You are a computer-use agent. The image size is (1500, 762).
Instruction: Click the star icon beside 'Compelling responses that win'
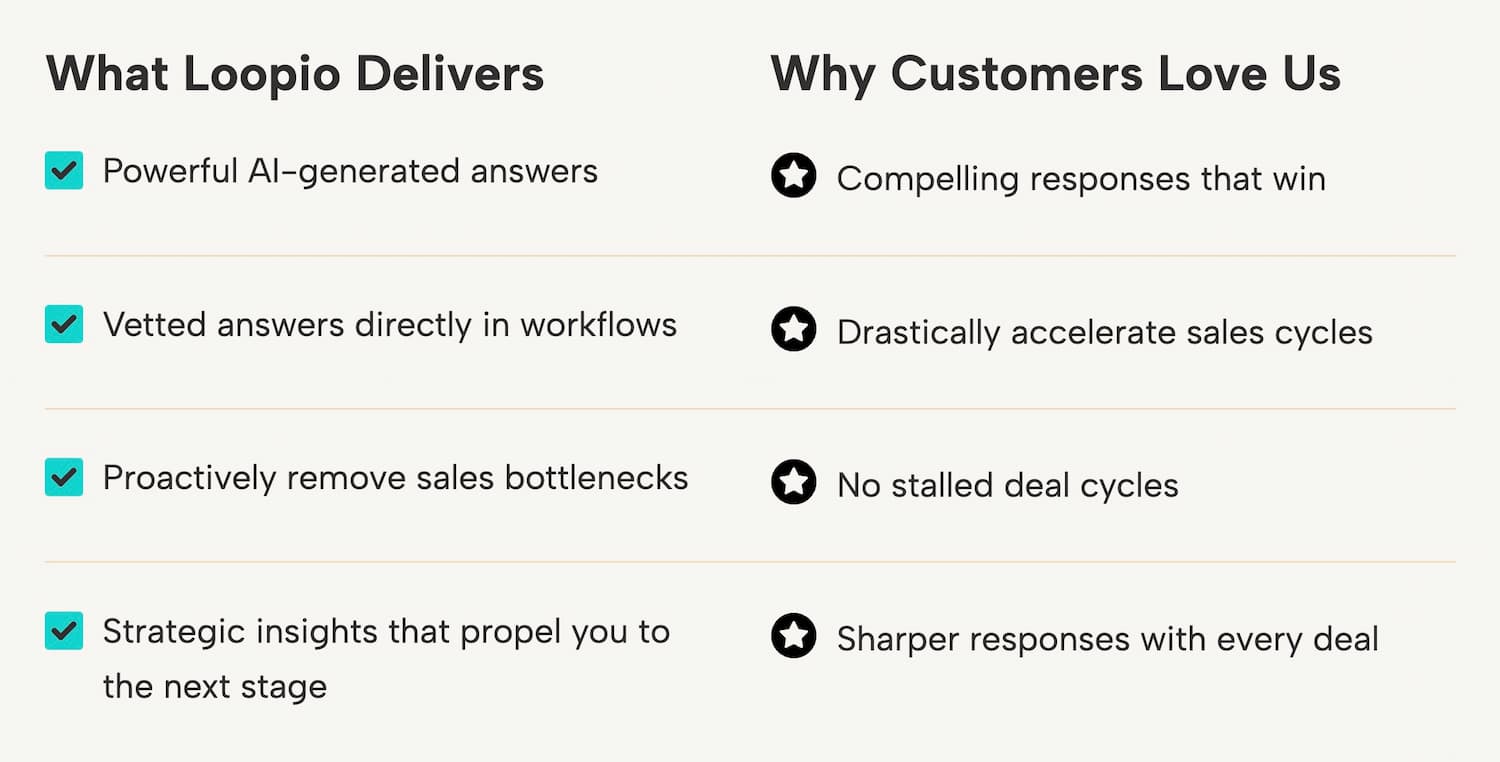tap(793, 177)
